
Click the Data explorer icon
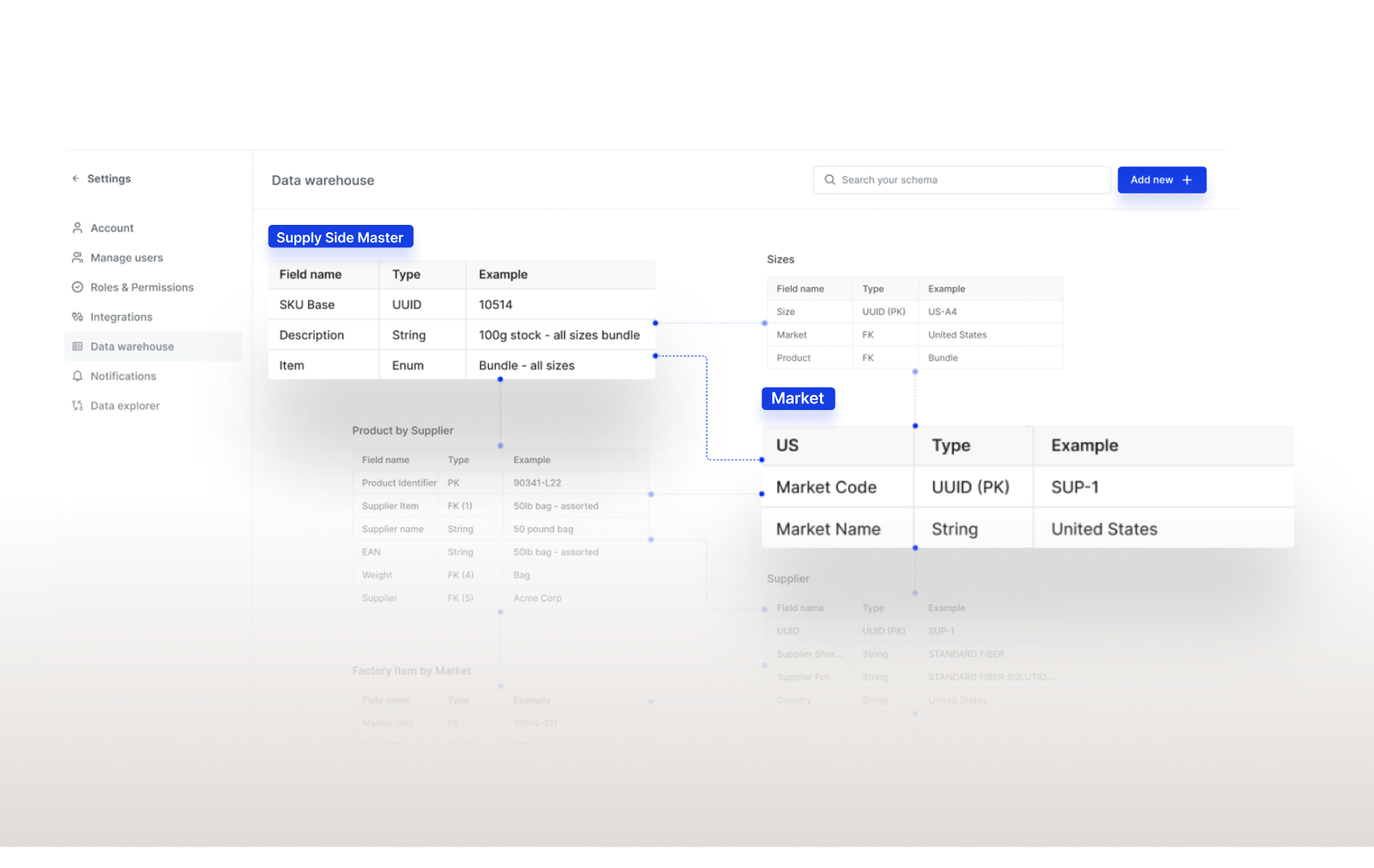pos(78,406)
